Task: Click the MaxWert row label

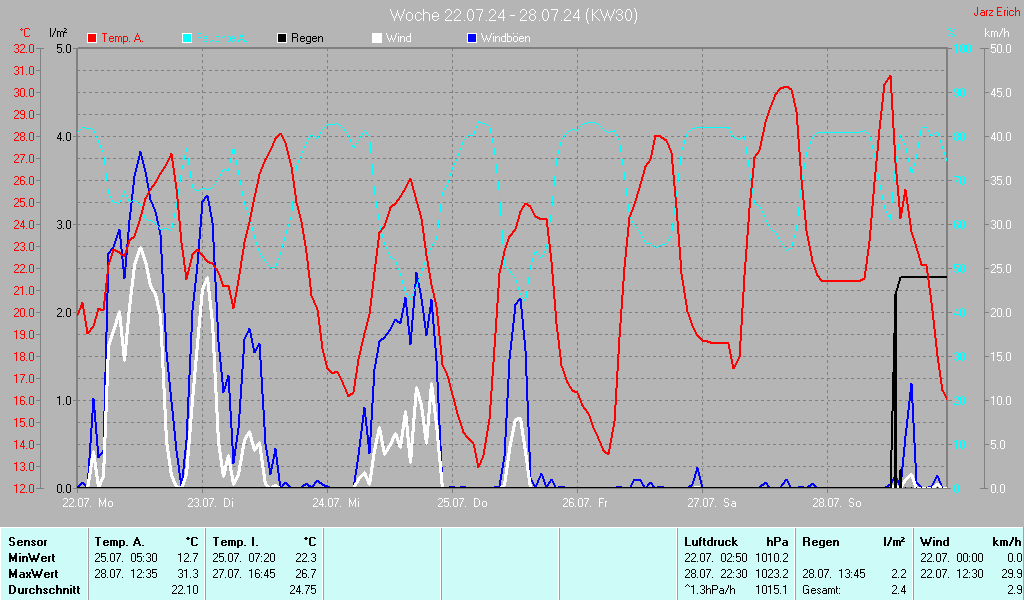Action: [x=31, y=574]
